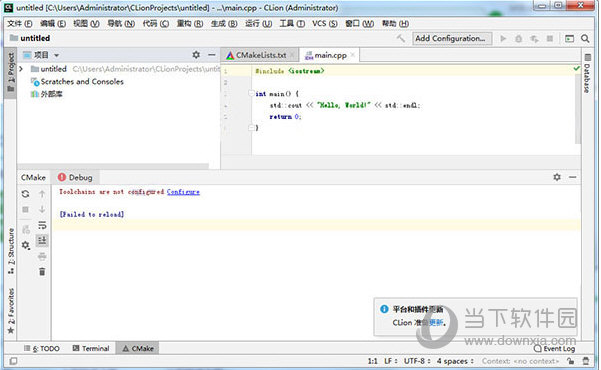Open the VCS (S) menu
Image resolution: width=601 pixels, height=370 pixels.
click(325, 23)
